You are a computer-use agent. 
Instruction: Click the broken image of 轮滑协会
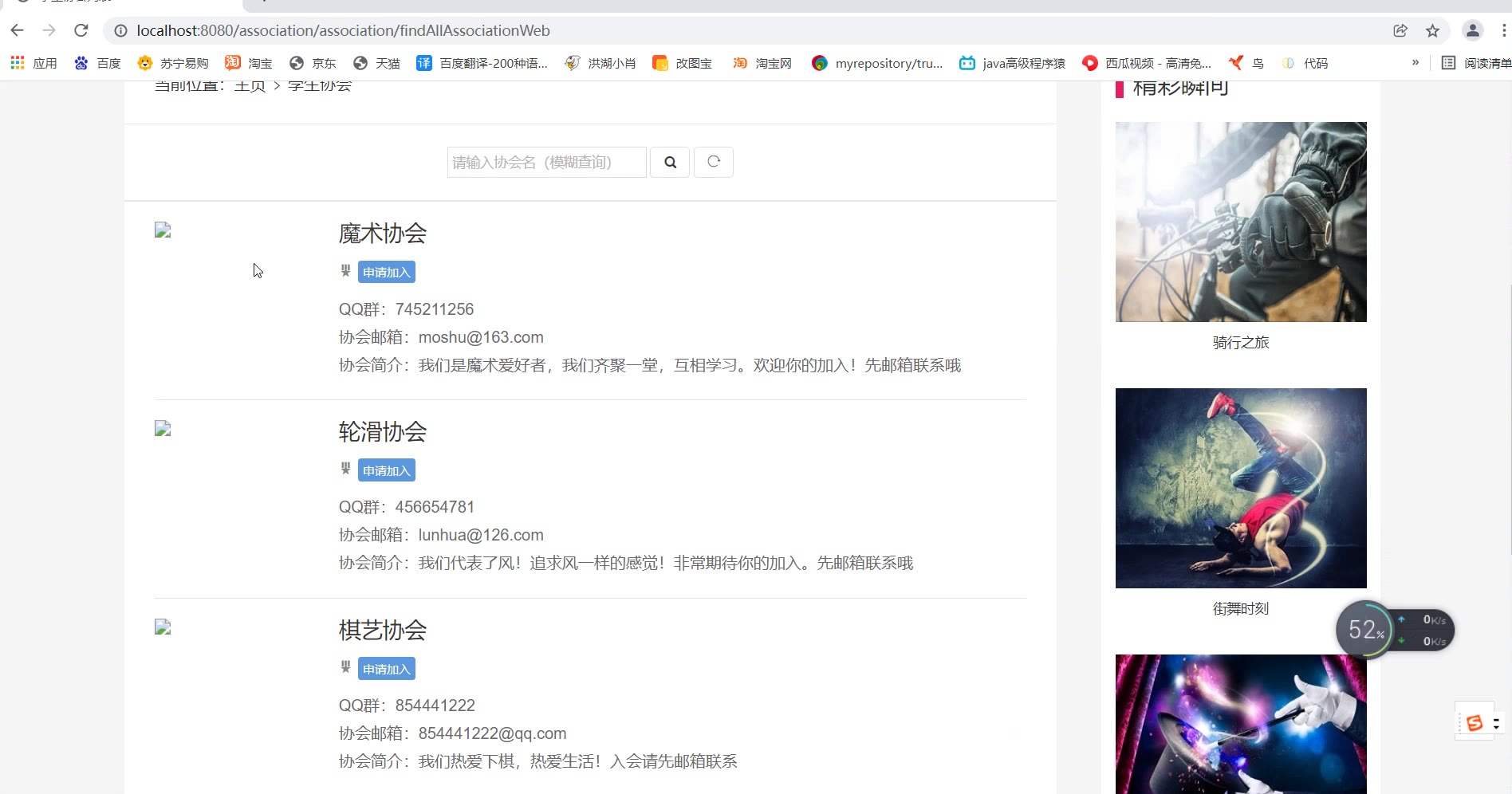click(x=163, y=429)
